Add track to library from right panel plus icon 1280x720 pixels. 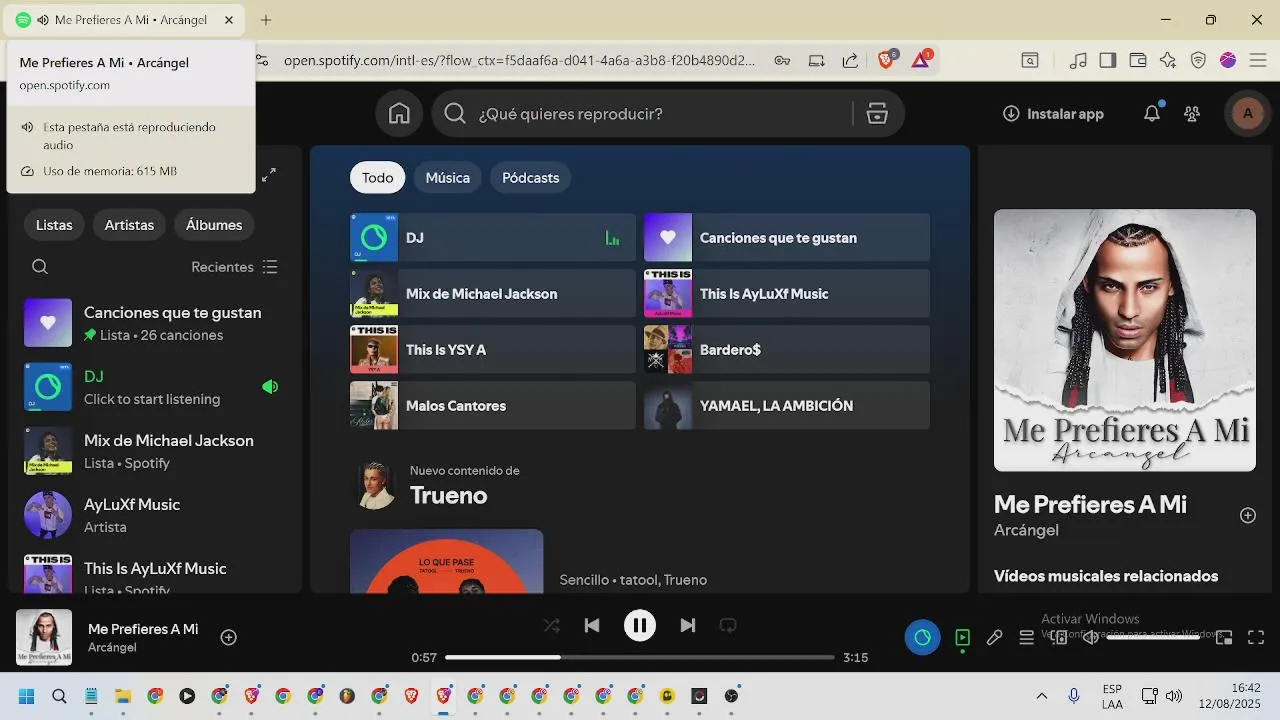pyautogui.click(x=1248, y=515)
